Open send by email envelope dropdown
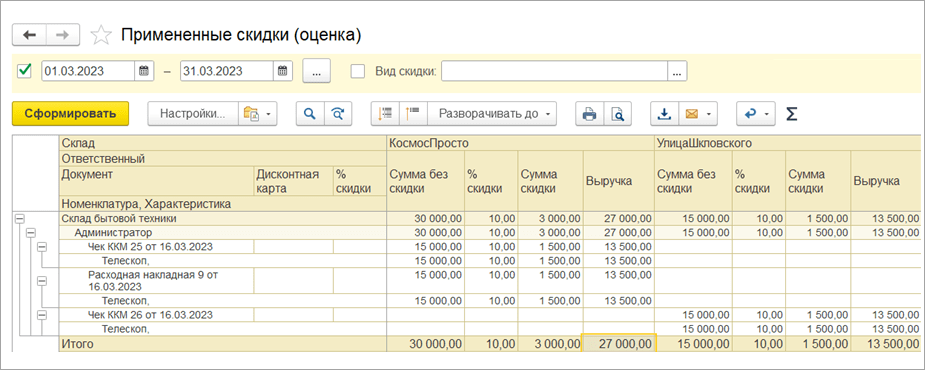925x370 pixels. click(x=698, y=114)
